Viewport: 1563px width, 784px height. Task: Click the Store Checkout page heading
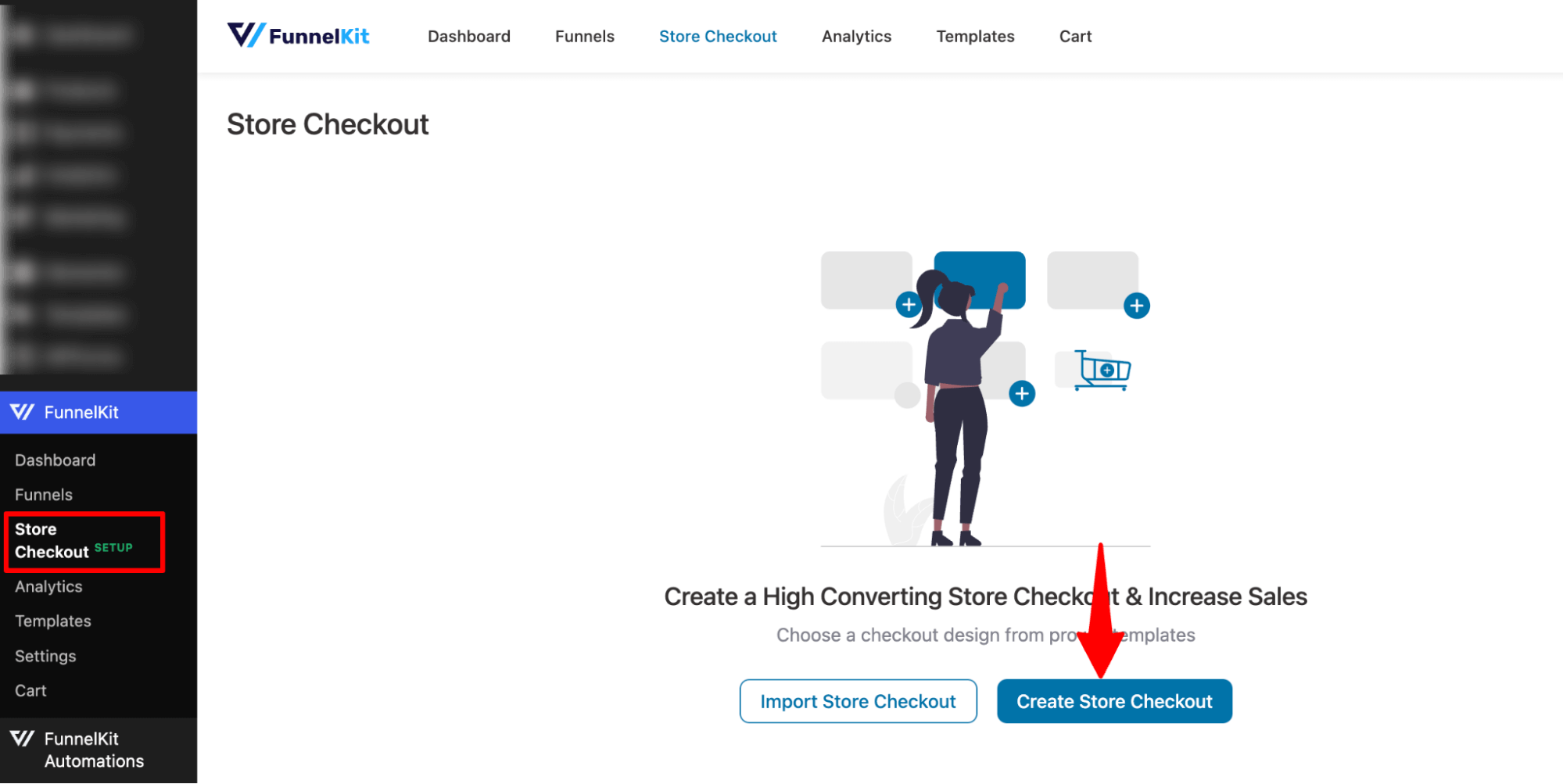point(328,124)
